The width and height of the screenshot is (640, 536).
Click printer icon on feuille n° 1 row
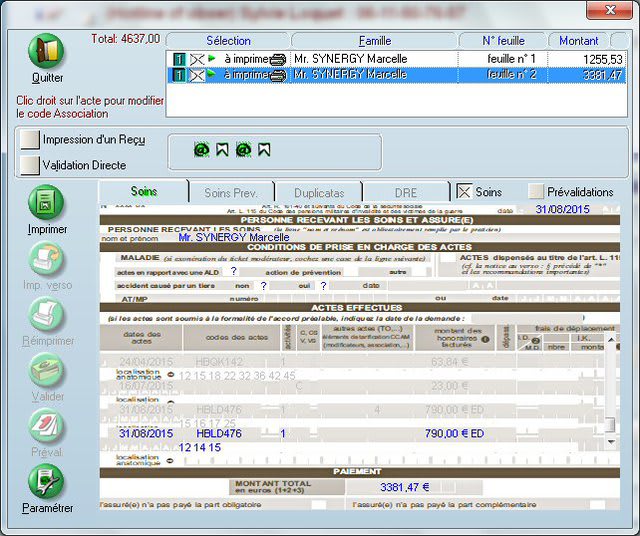click(x=278, y=59)
